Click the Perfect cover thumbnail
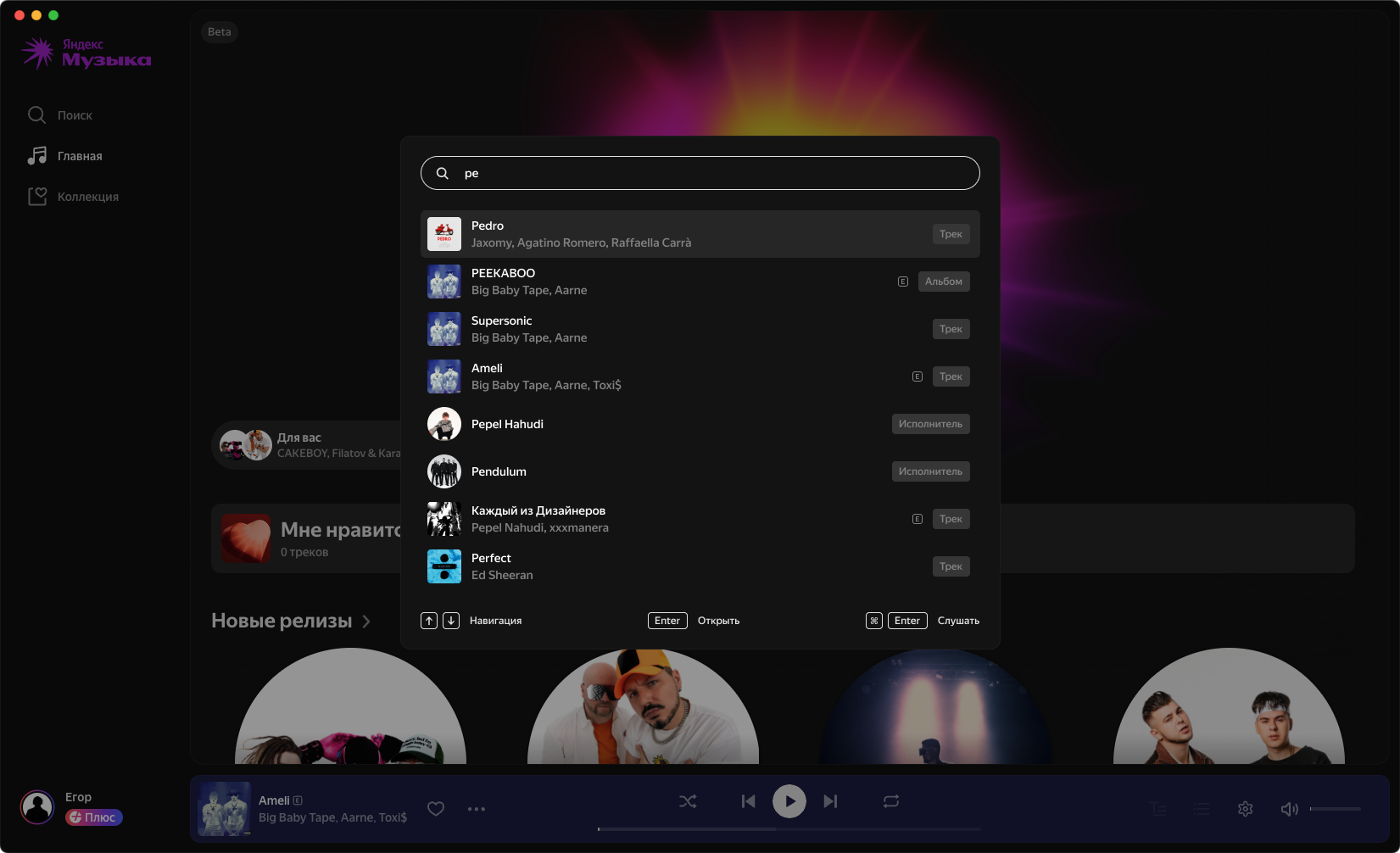The image size is (1400, 853). tap(444, 566)
